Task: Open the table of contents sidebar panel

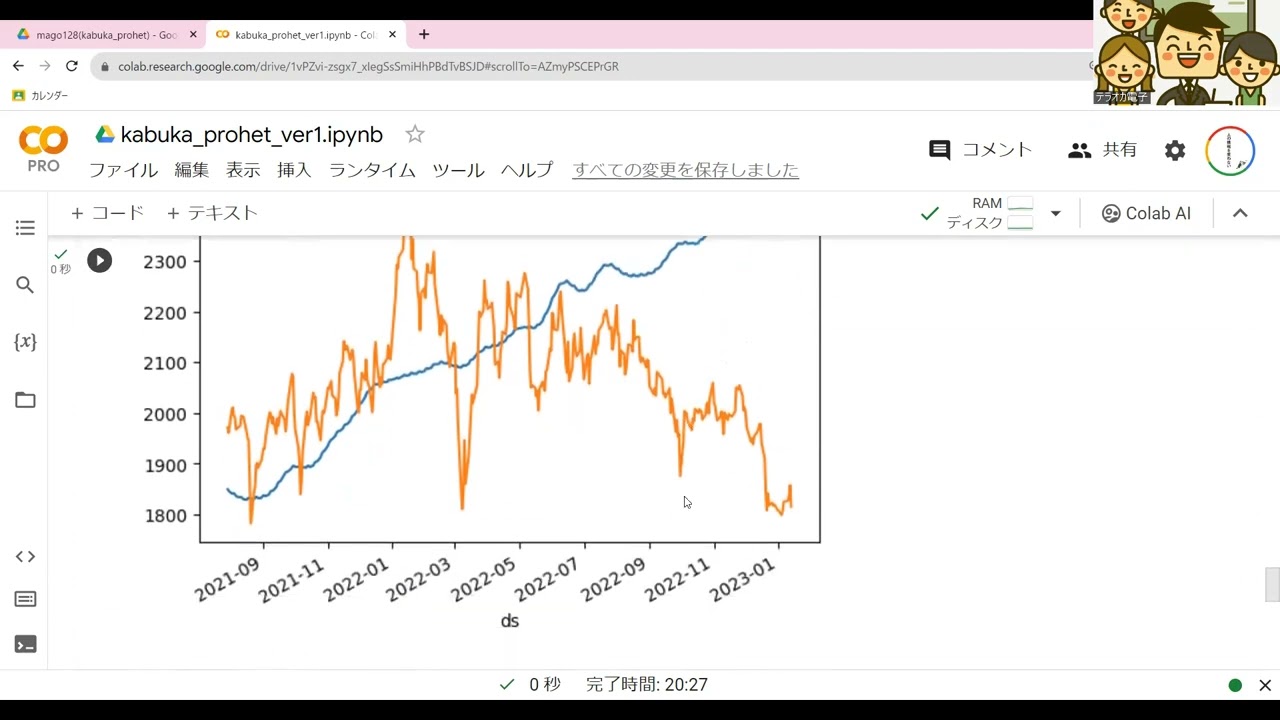Action: [x=25, y=227]
